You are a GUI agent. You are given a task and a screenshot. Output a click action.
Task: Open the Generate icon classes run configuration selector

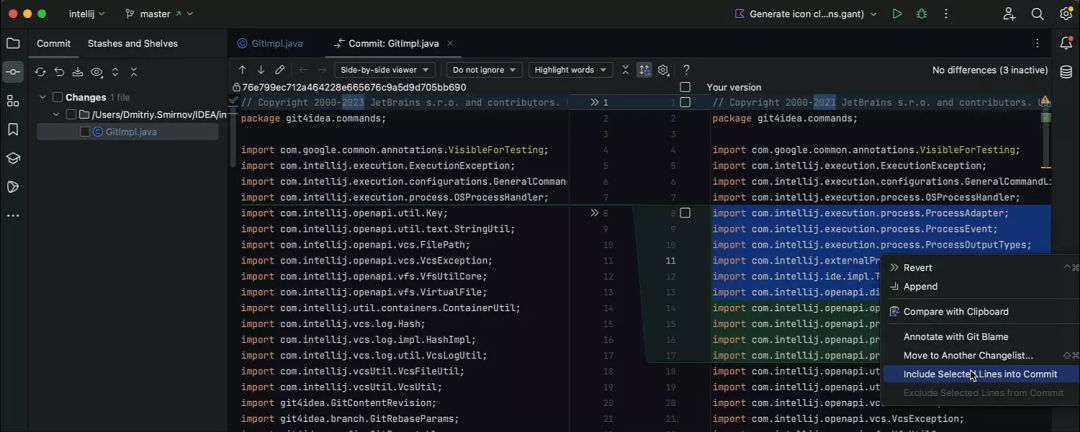pos(806,14)
